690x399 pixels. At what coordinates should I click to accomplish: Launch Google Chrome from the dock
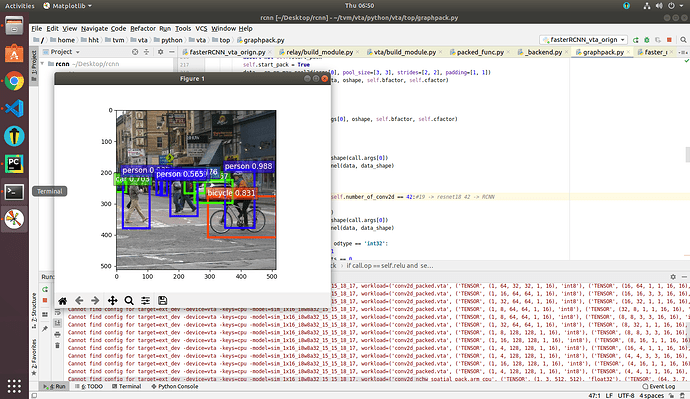[14, 81]
